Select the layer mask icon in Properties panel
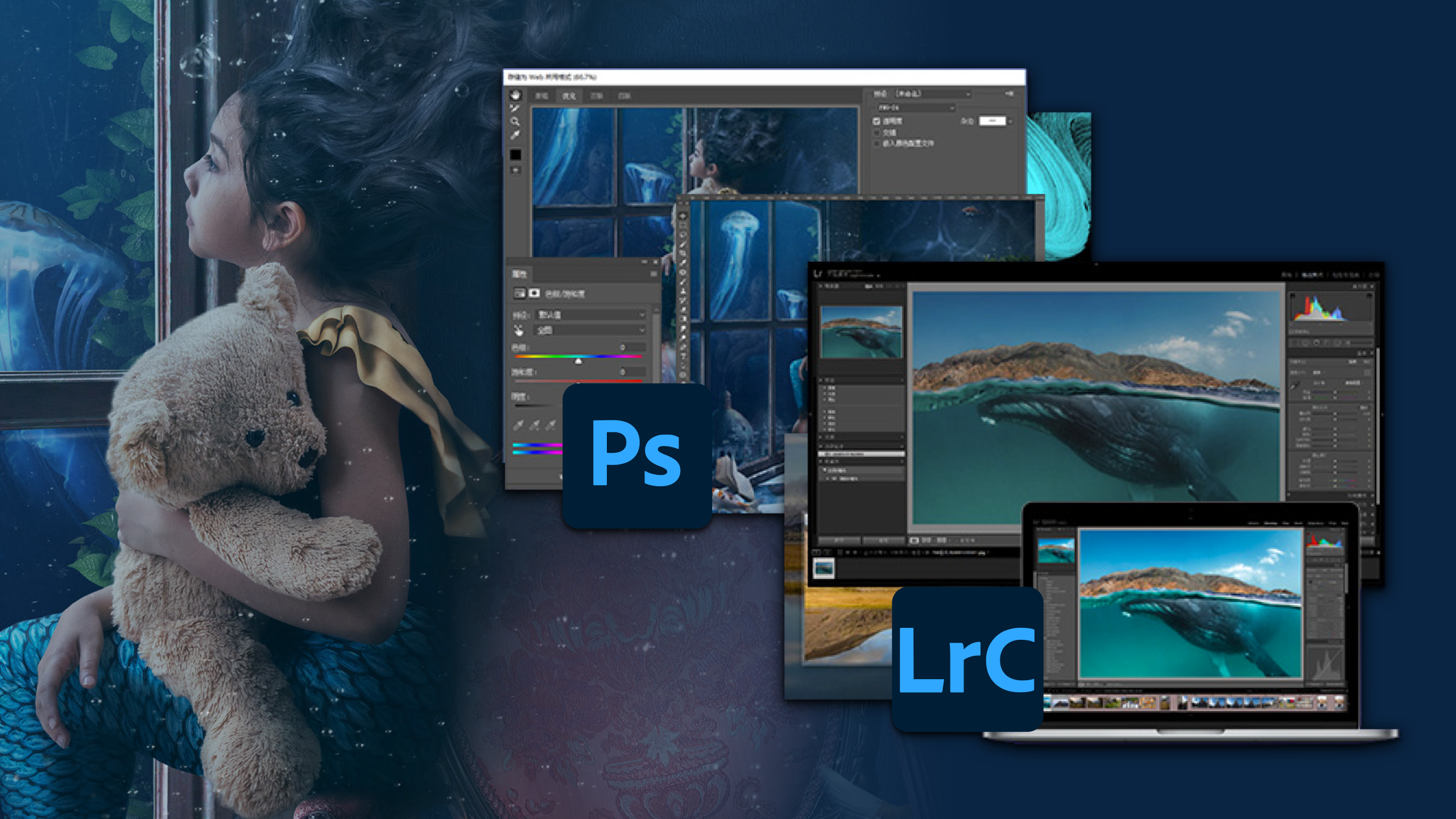 pos(534,293)
